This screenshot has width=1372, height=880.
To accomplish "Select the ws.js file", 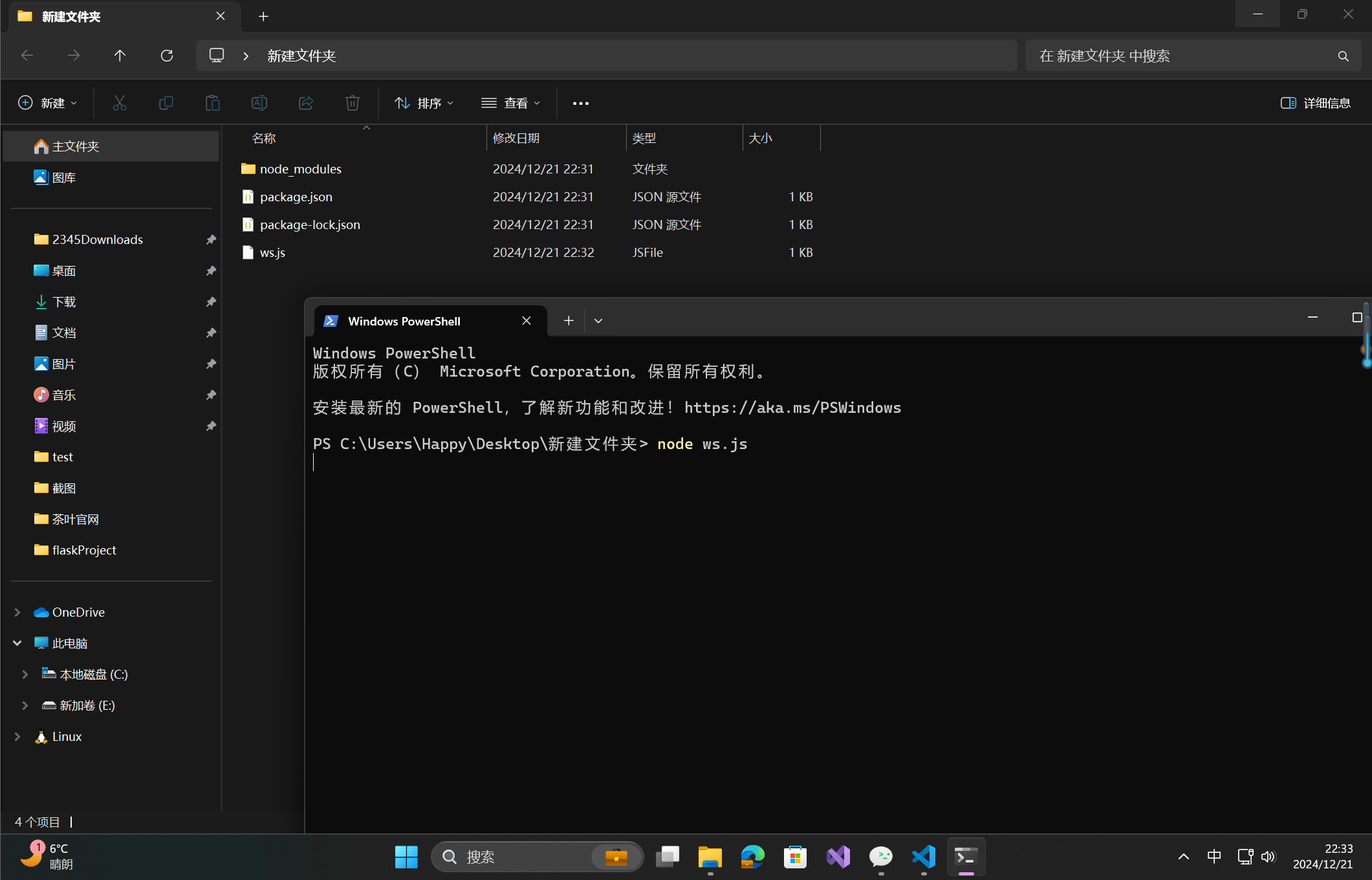I will [x=272, y=252].
